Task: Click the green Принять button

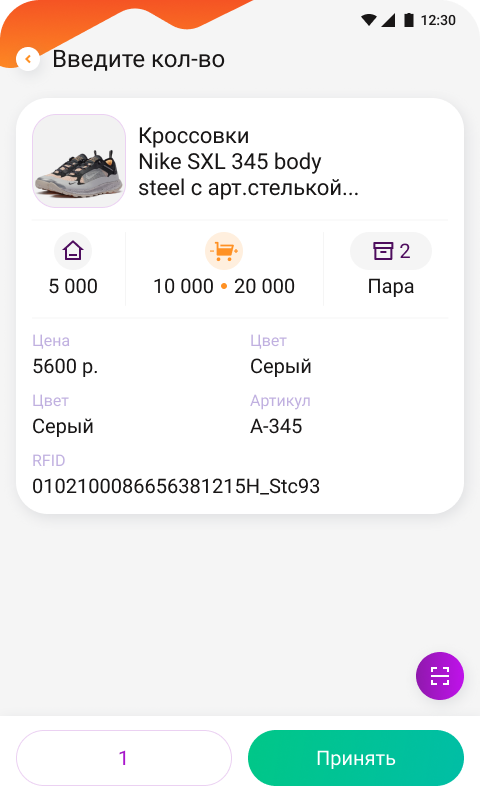Action: tap(356, 758)
